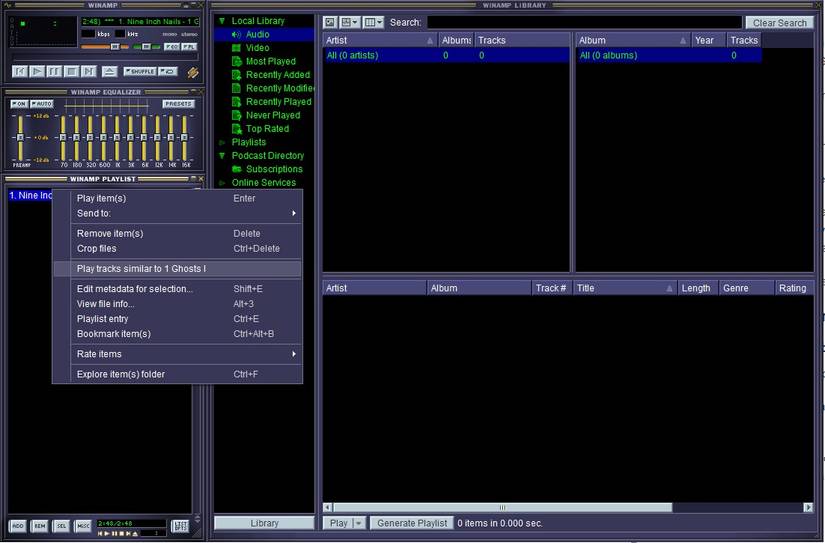Open the equalizer PRESETS button
Image resolution: width=825 pixels, height=543 pixels.
pos(178,104)
